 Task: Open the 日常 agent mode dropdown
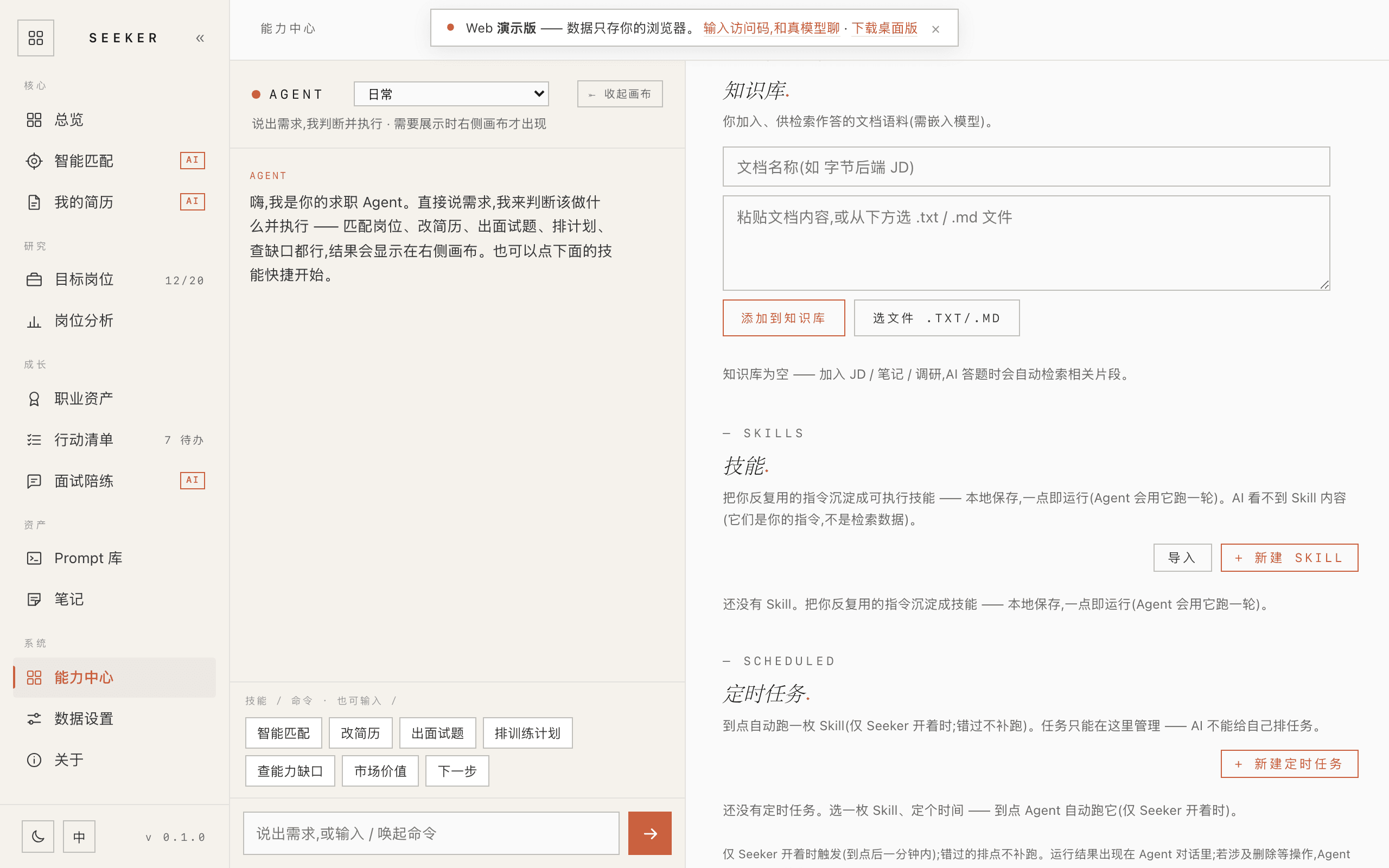pos(451,93)
